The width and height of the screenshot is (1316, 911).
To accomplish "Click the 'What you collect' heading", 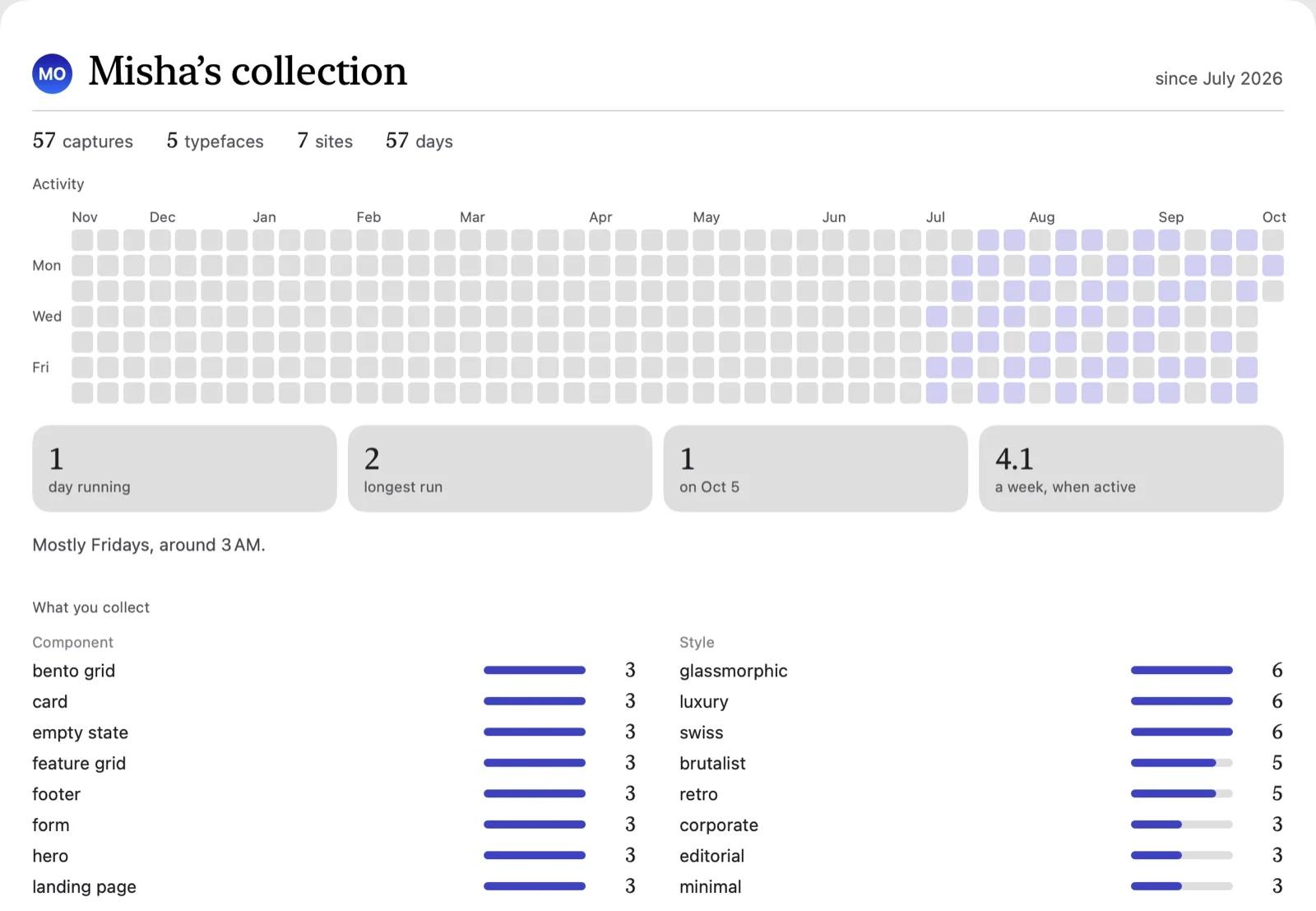I will pyautogui.click(x=91, y=607).
